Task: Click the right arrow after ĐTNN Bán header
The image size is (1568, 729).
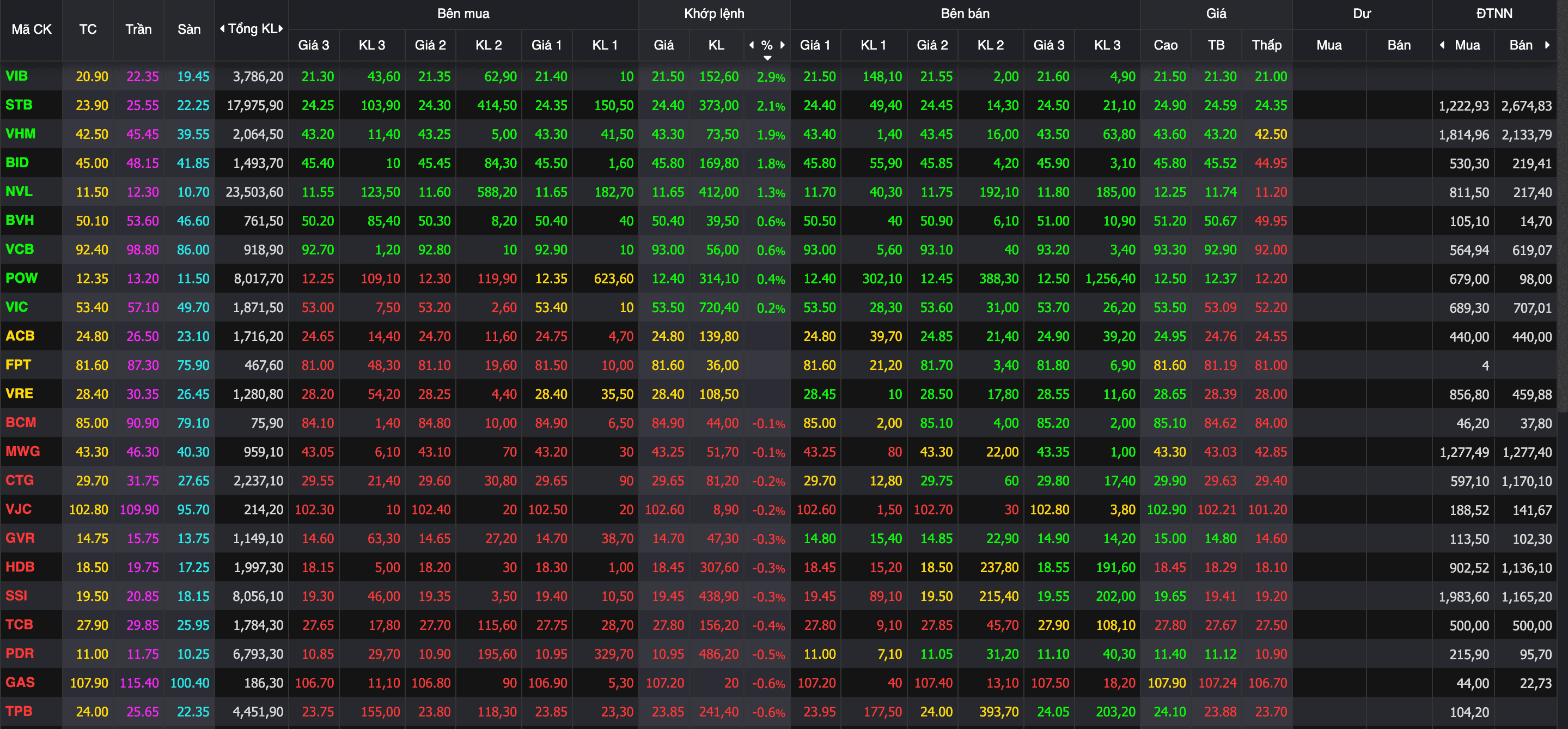Action: tap(1547, 45)
